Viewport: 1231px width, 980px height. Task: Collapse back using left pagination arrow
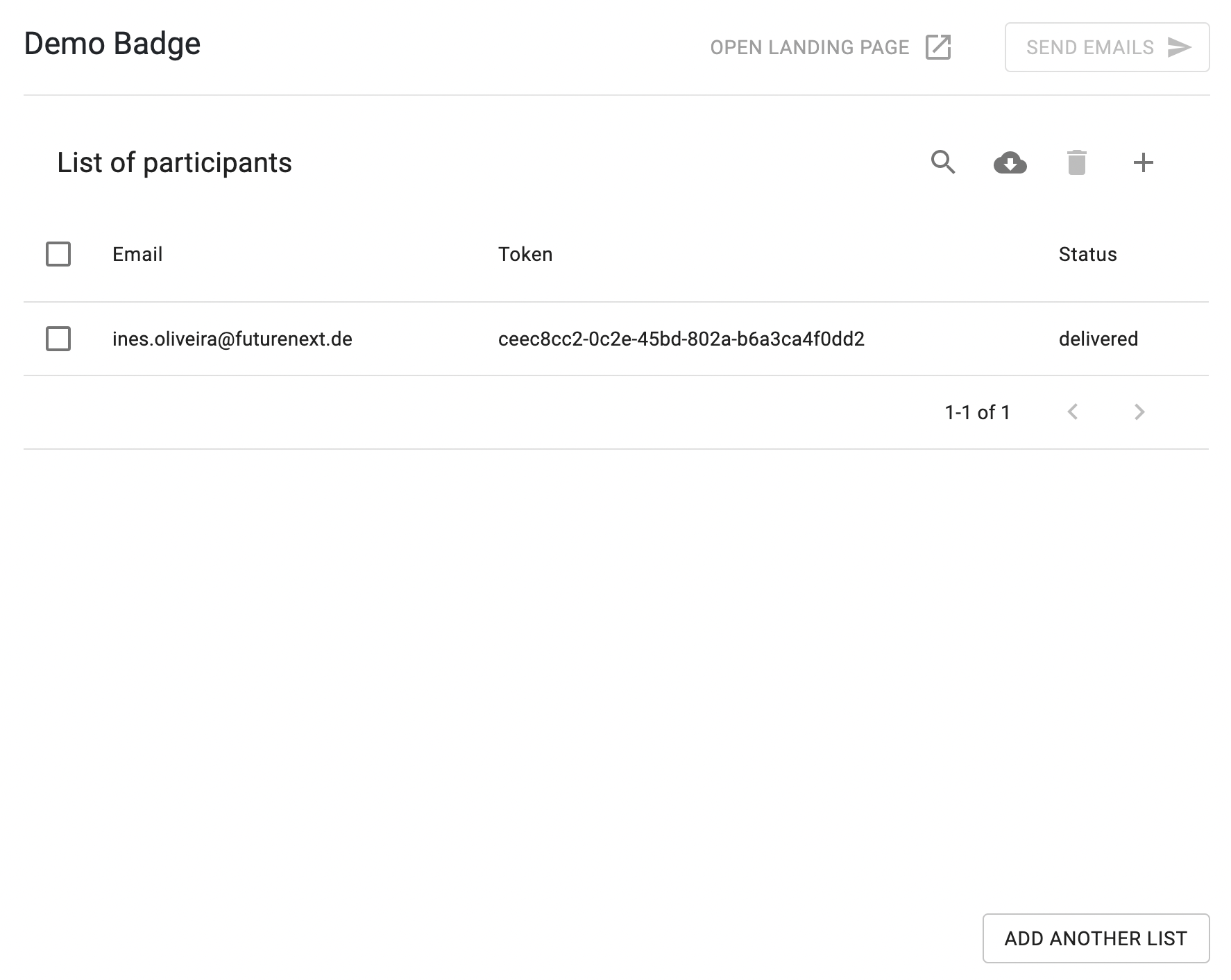(x=1073, y=412)
